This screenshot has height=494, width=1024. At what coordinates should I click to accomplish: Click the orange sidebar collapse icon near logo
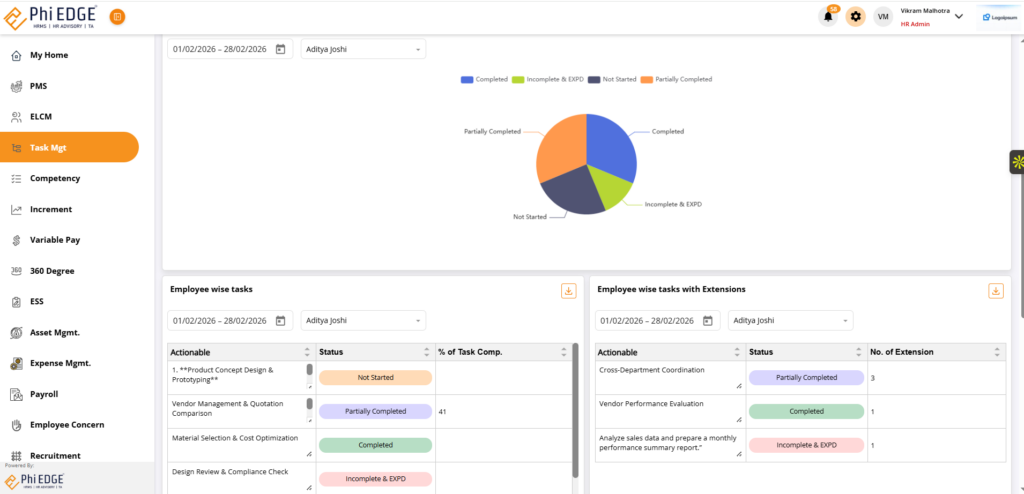click(x=117, y=17)
